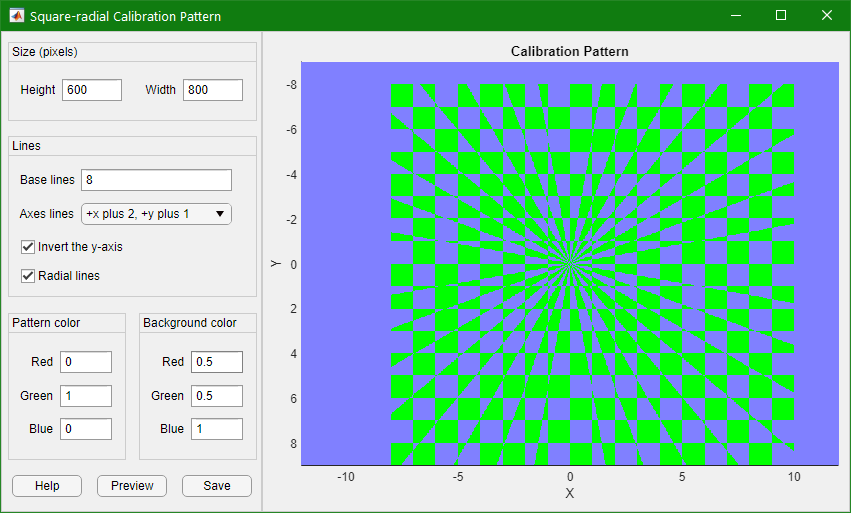
Task: Edit the Pattern color Green value
Action: pos(85,396)
